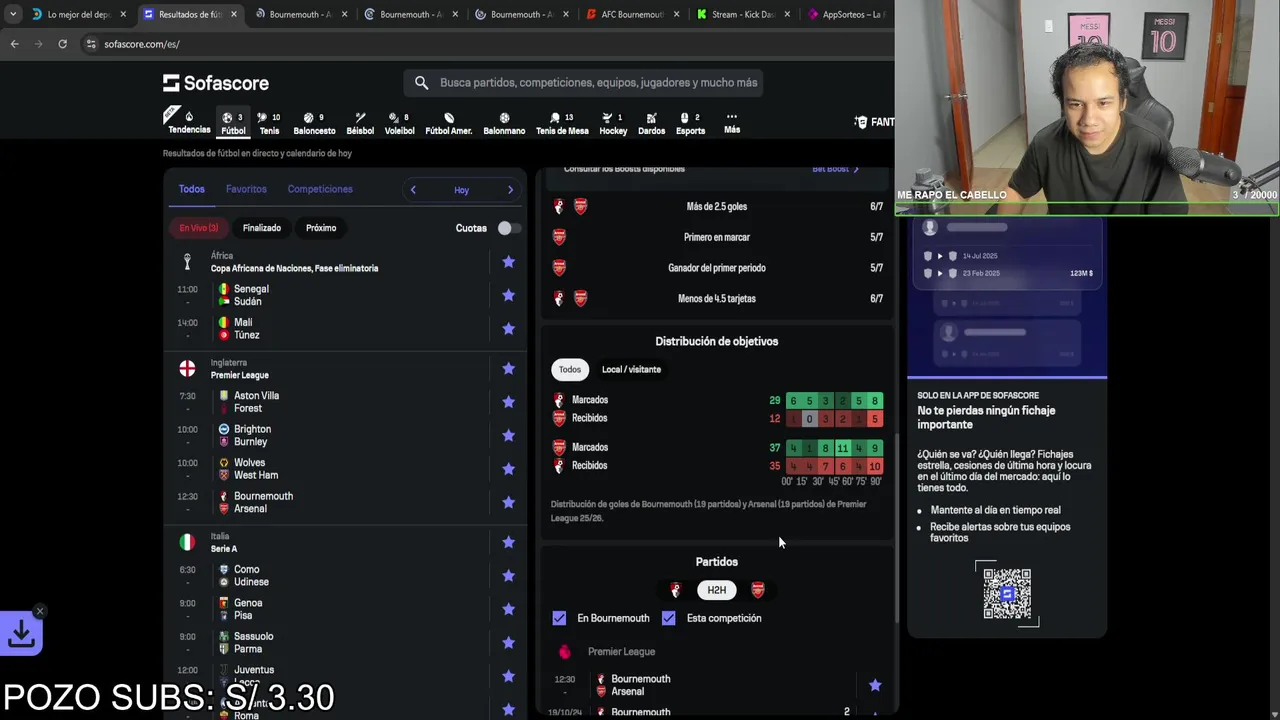
Task: Open the Serie A competition link
Action: tap(224, 549)
